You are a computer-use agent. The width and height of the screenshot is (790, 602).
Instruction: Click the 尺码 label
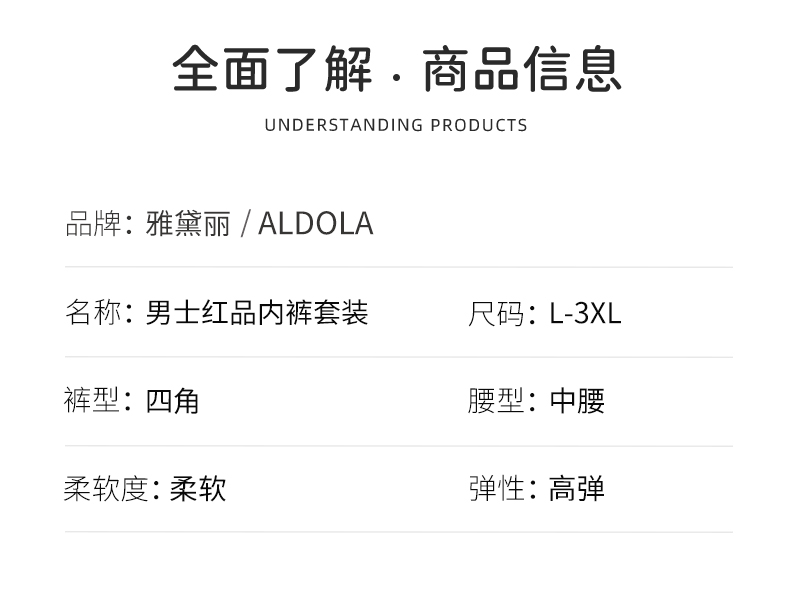(x=496, y=313)
